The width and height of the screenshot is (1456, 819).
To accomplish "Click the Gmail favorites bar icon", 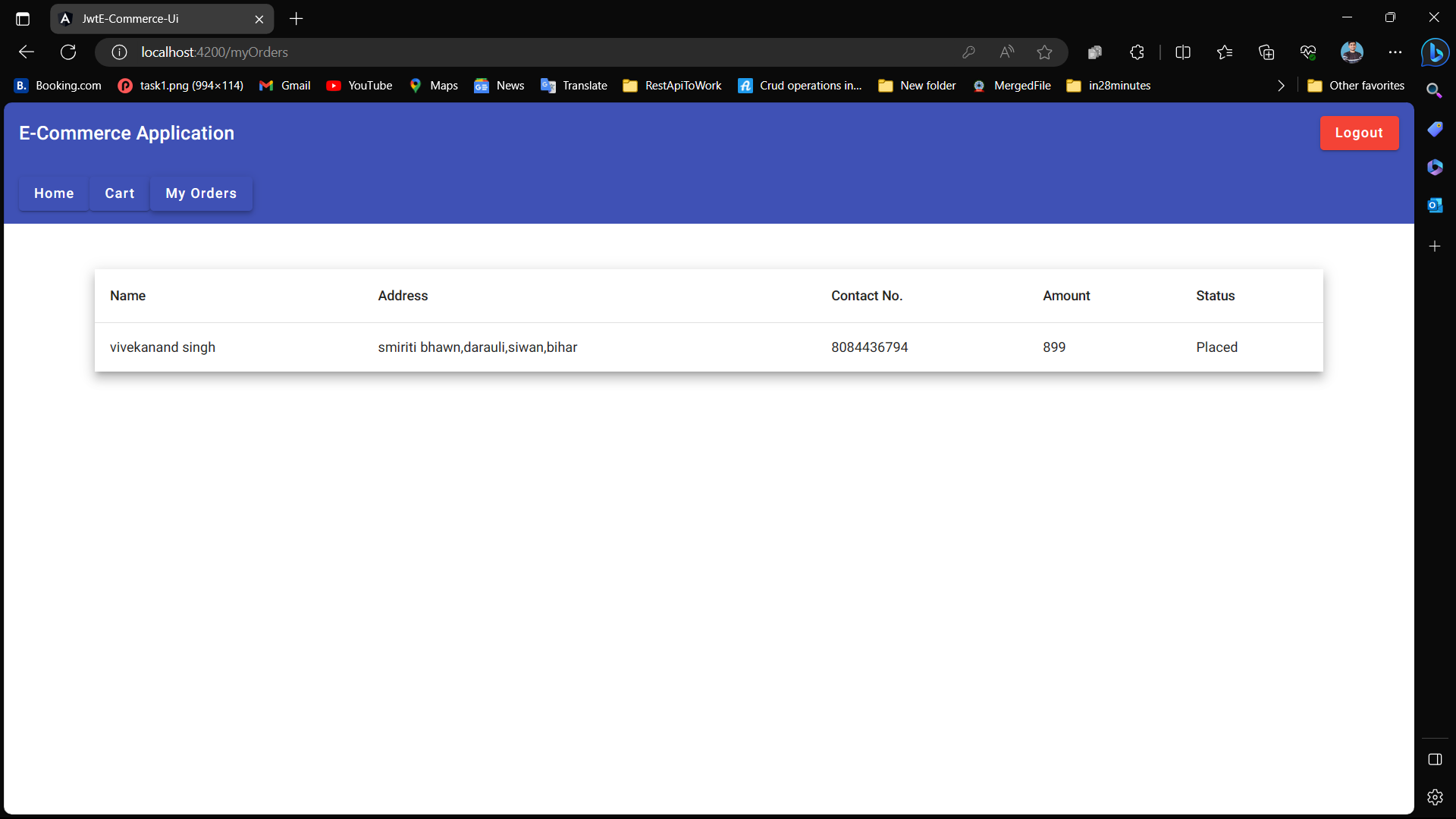I will [284, 85].
